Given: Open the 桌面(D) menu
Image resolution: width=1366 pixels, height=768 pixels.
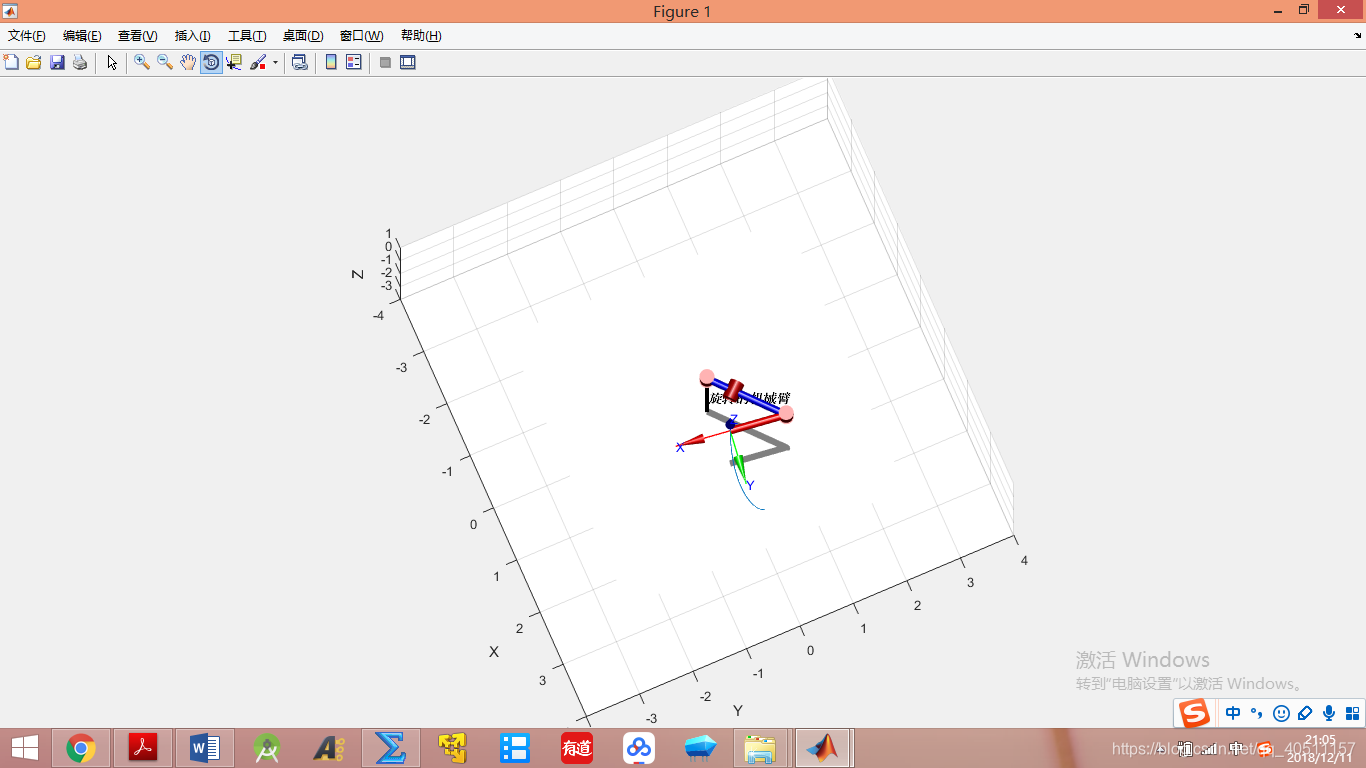Looking at the screenshot, I should tap(303, 36).
